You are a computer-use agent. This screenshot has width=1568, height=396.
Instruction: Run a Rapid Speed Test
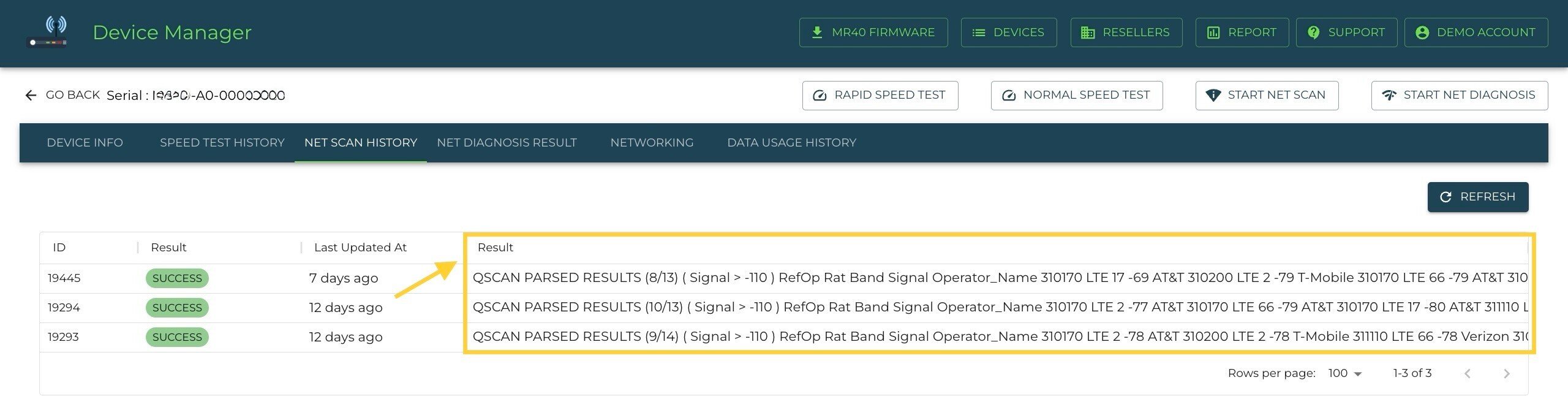(x=880, y=96)
